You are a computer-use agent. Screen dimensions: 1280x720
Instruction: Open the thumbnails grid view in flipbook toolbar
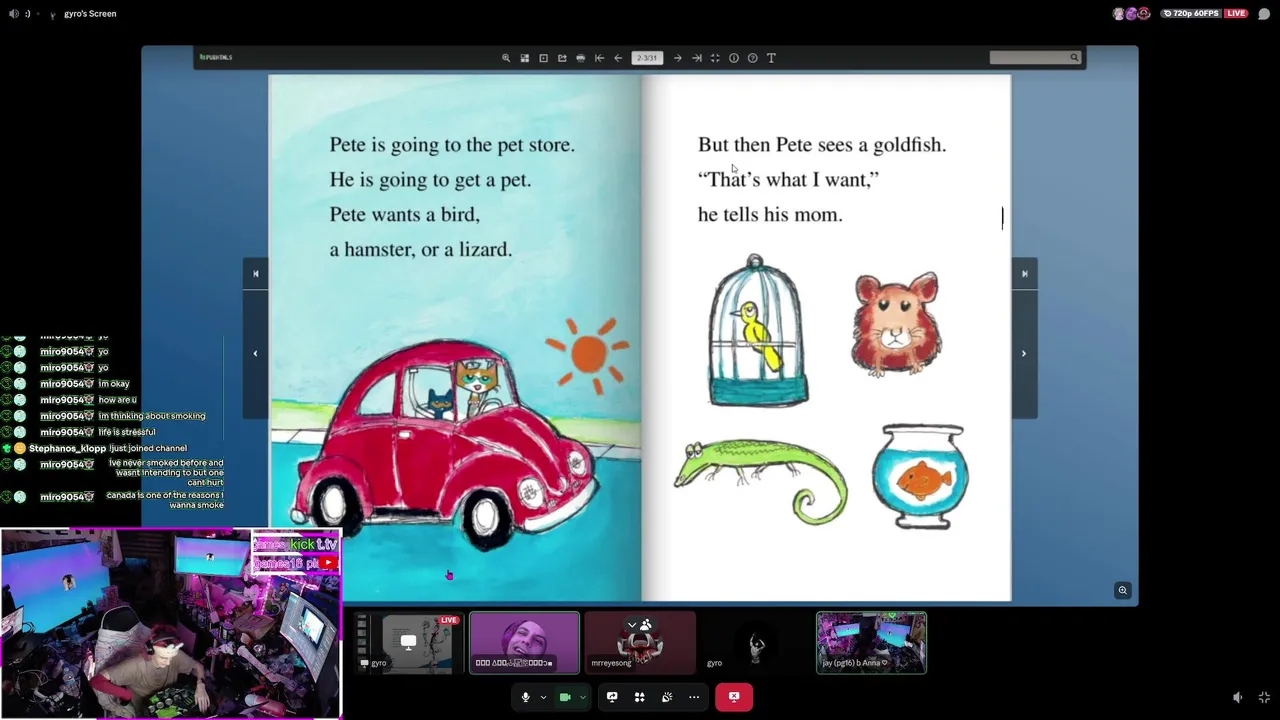pyautogui.click(x=524, y=58)
